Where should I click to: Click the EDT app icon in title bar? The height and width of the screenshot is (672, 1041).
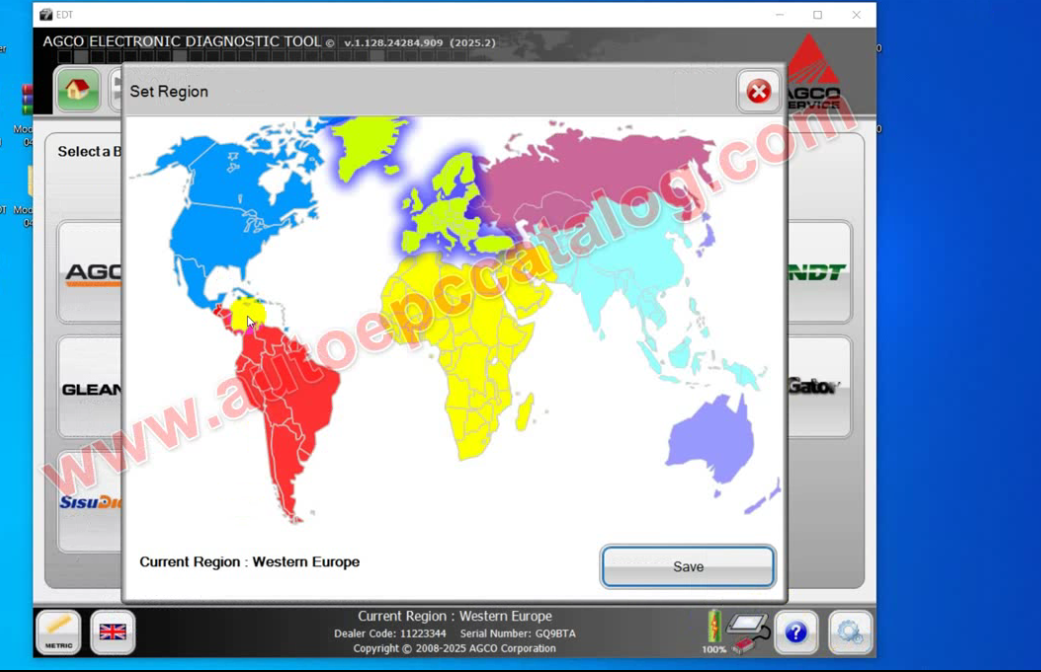(46, 15)
